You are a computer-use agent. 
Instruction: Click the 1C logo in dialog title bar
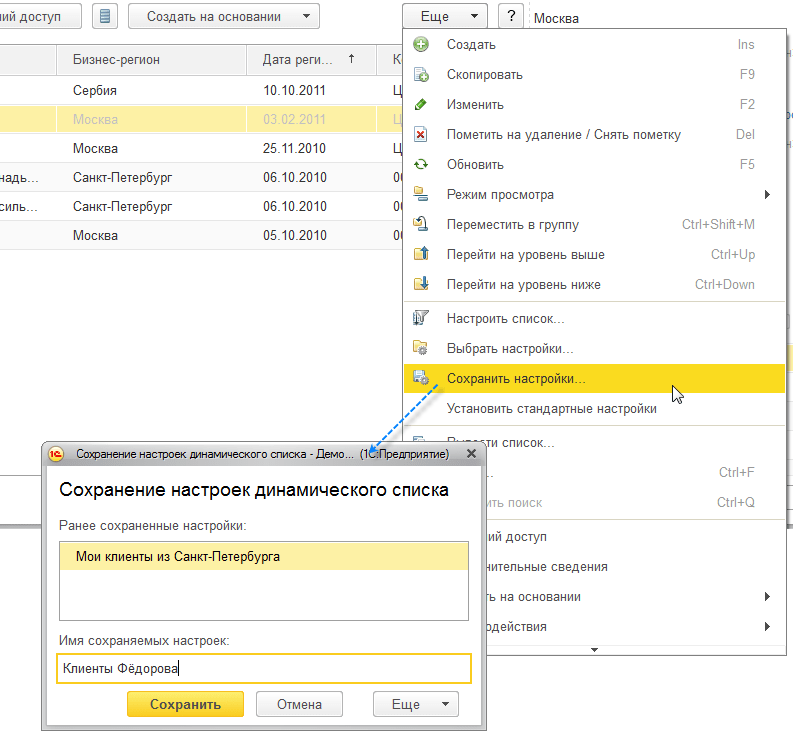(56, 454)
